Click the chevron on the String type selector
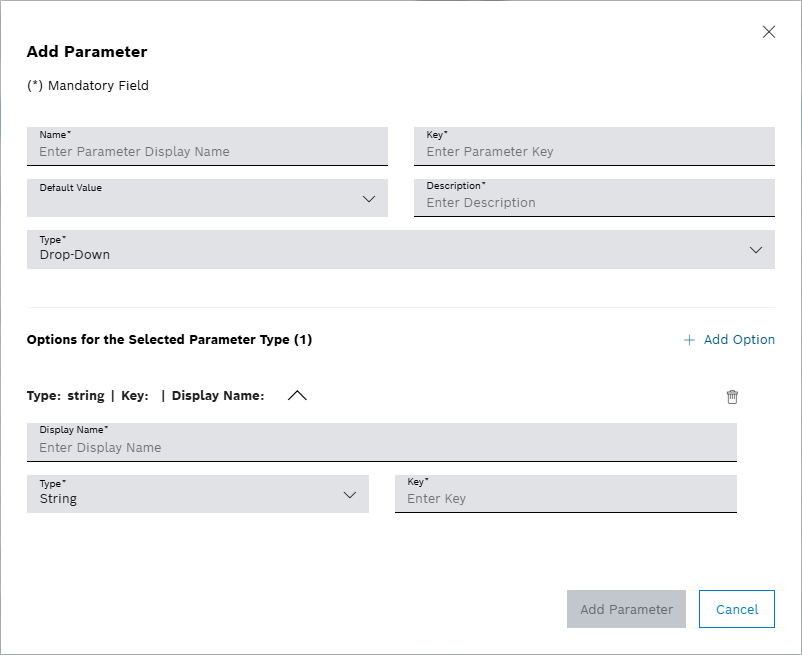This screenshot has height=655, width=802. [x=350, y=494]
